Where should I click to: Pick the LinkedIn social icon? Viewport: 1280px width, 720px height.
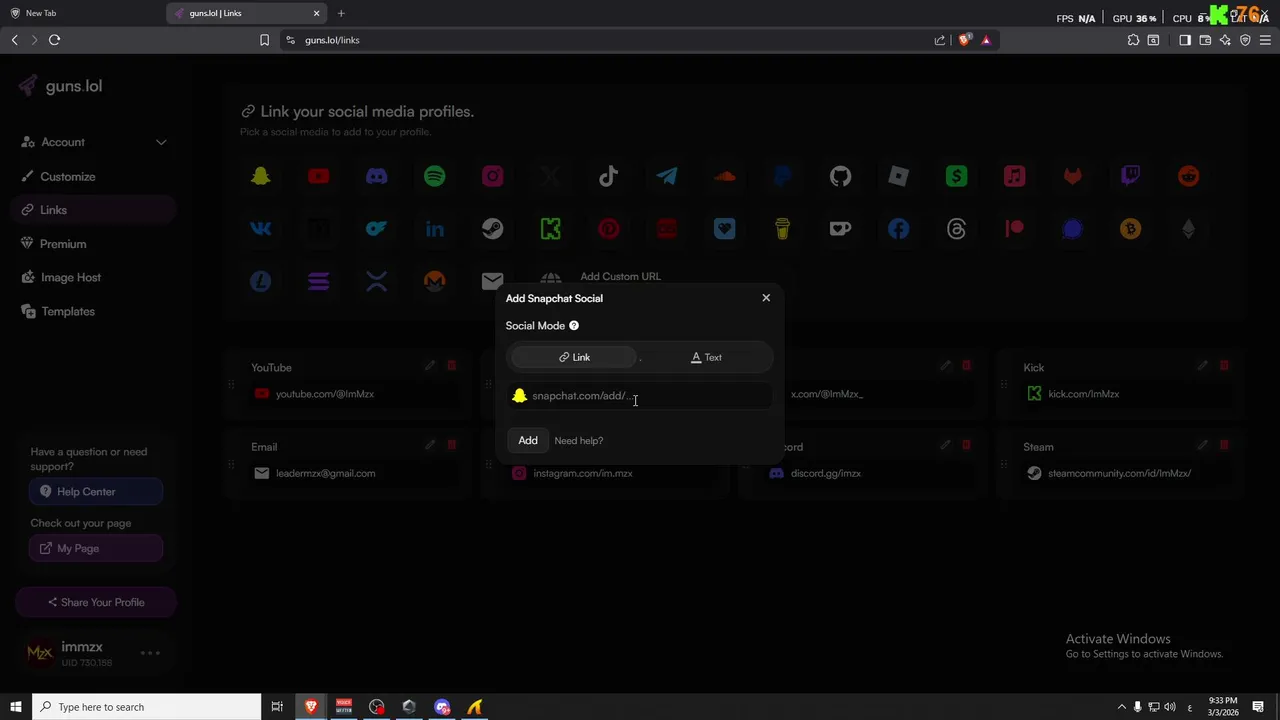pos(435,229)
